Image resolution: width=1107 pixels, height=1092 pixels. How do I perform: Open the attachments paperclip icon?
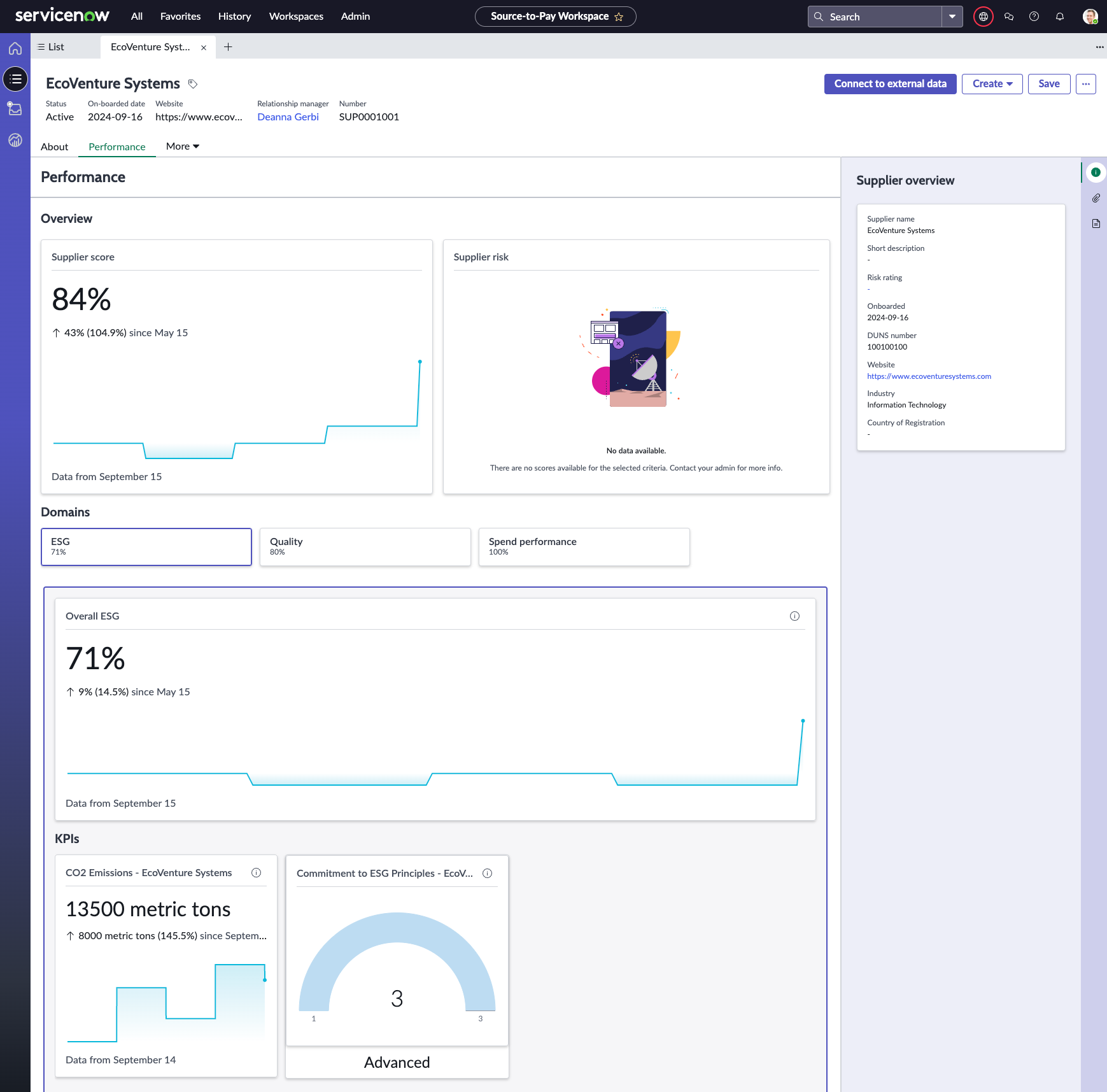(1096, 198)
